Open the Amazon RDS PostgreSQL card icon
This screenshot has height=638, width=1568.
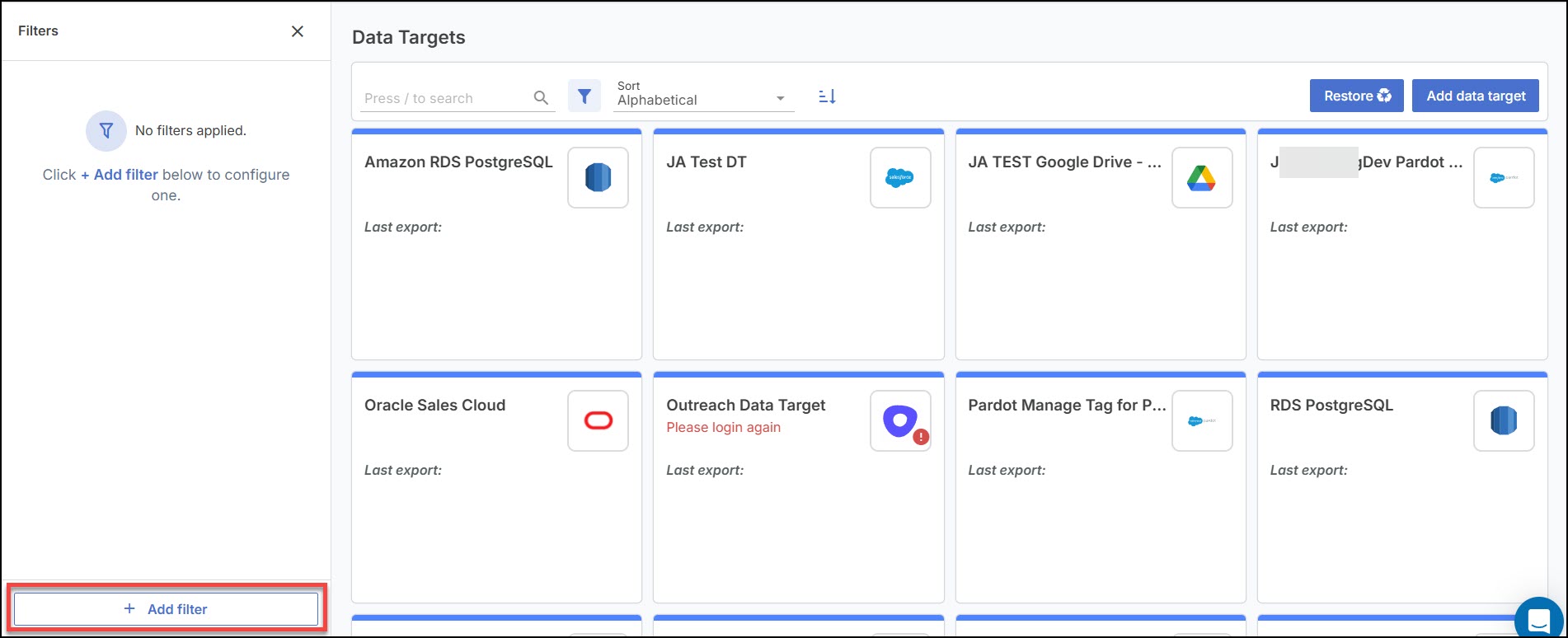[598, 177]
